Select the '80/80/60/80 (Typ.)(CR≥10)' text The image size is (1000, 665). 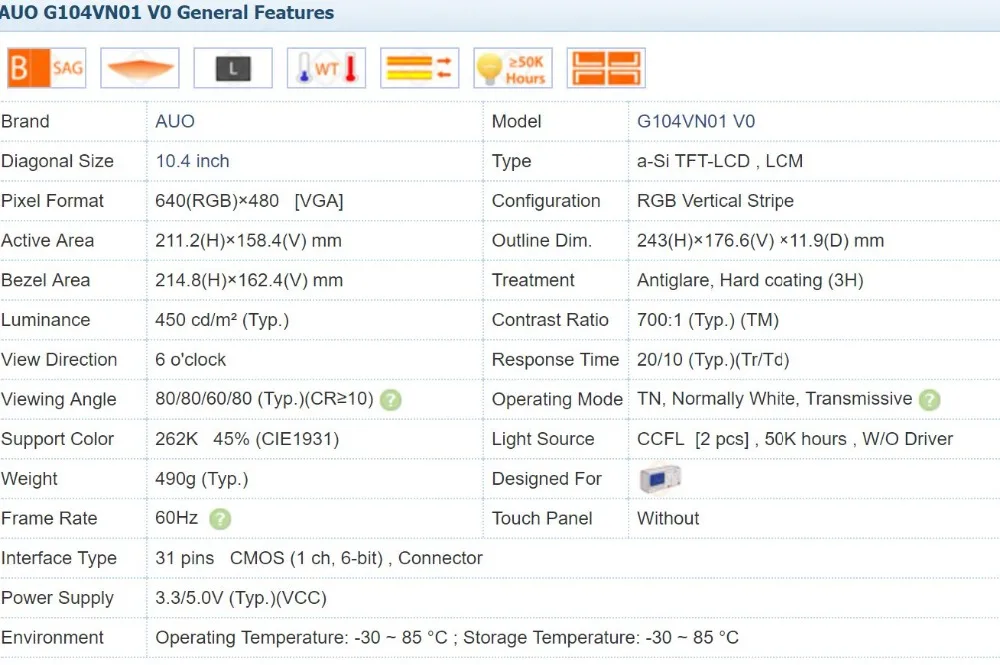(x=264, y=399)
